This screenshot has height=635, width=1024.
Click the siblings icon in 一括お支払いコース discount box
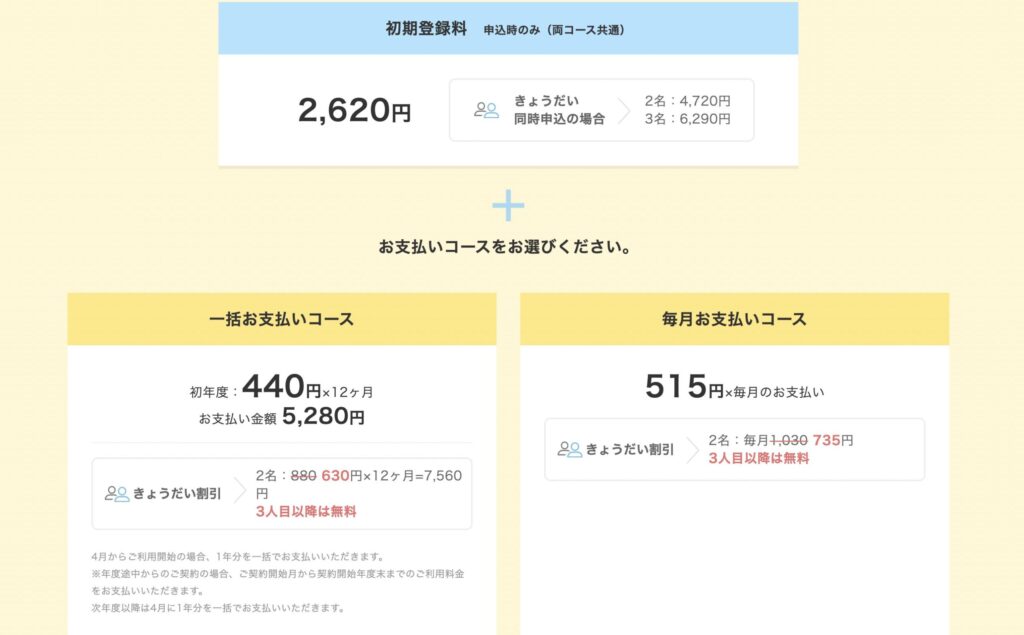tap(117, 493)
